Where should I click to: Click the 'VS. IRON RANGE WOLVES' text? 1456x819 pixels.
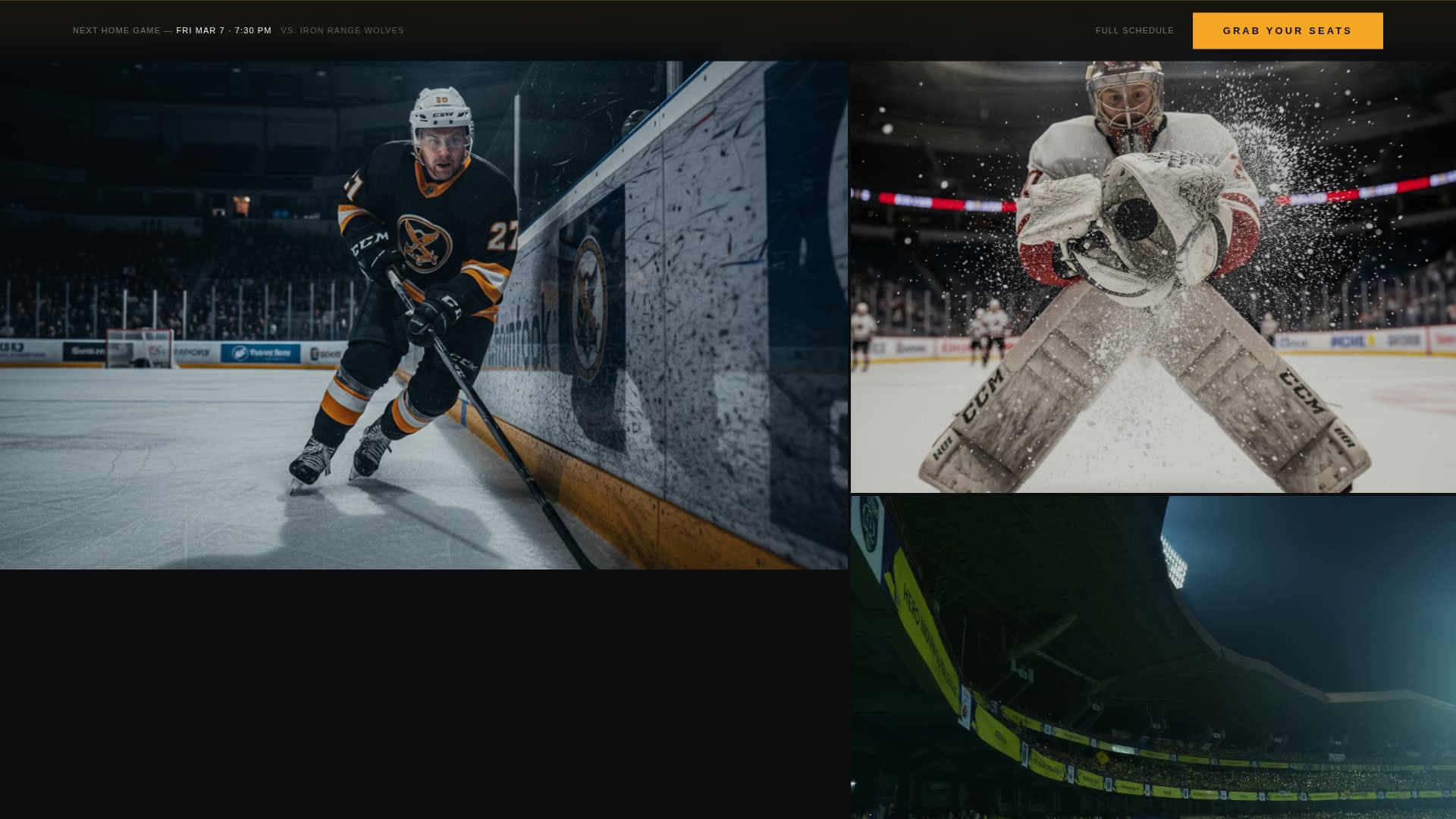coord(342,31)
